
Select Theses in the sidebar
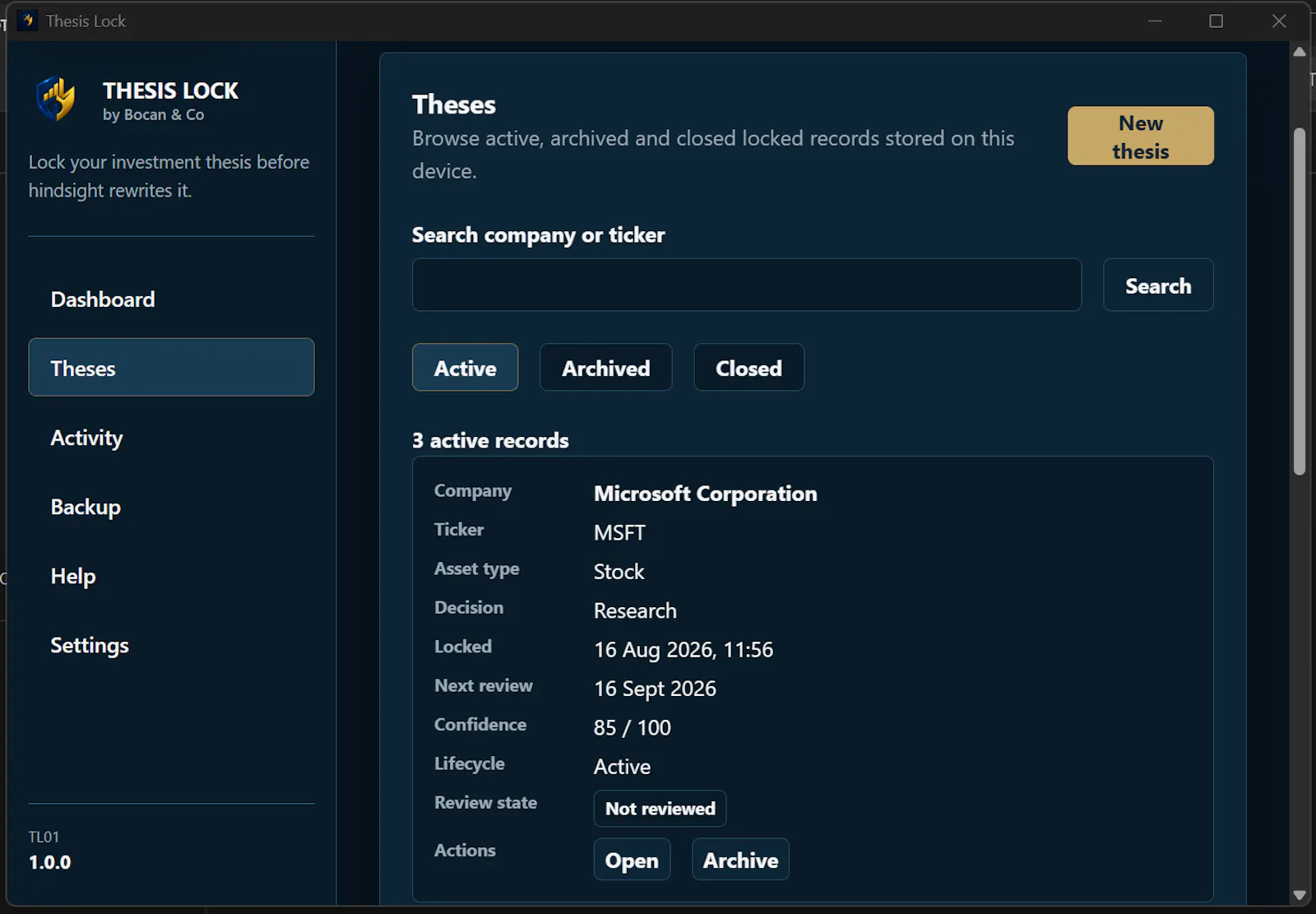(171, 368)
